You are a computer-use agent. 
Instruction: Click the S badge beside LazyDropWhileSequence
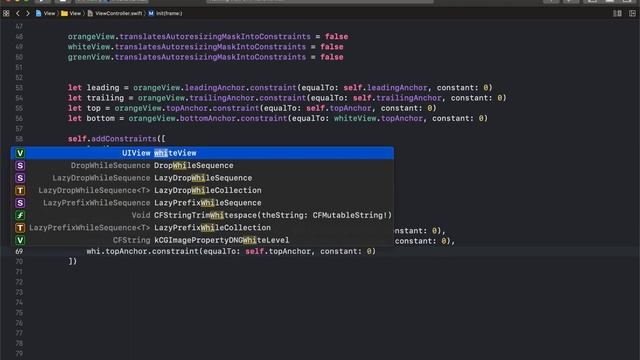[x=20, y=178]
